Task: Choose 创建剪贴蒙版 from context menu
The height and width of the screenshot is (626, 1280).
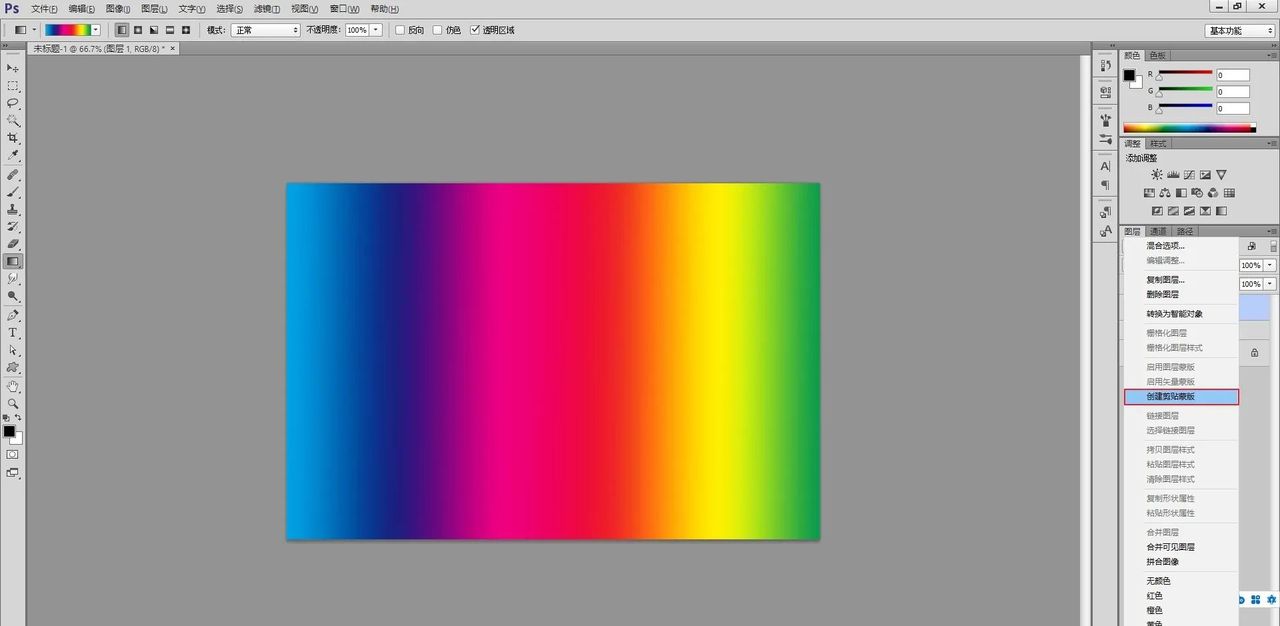Action: (x=1181, y=397)
